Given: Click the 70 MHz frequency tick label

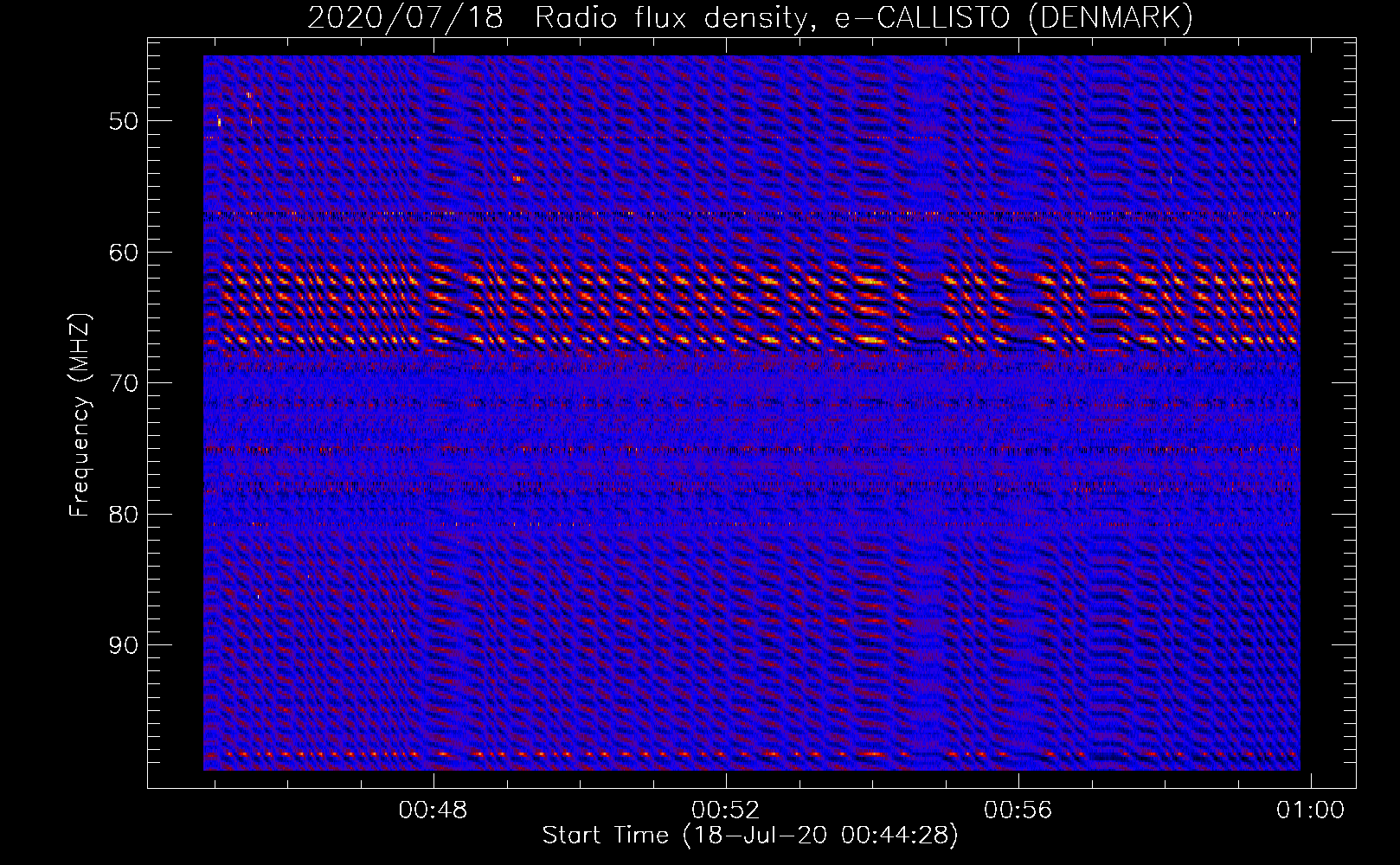Looking at the screenshot, I should pyautogui.click(x=123, y=383).
